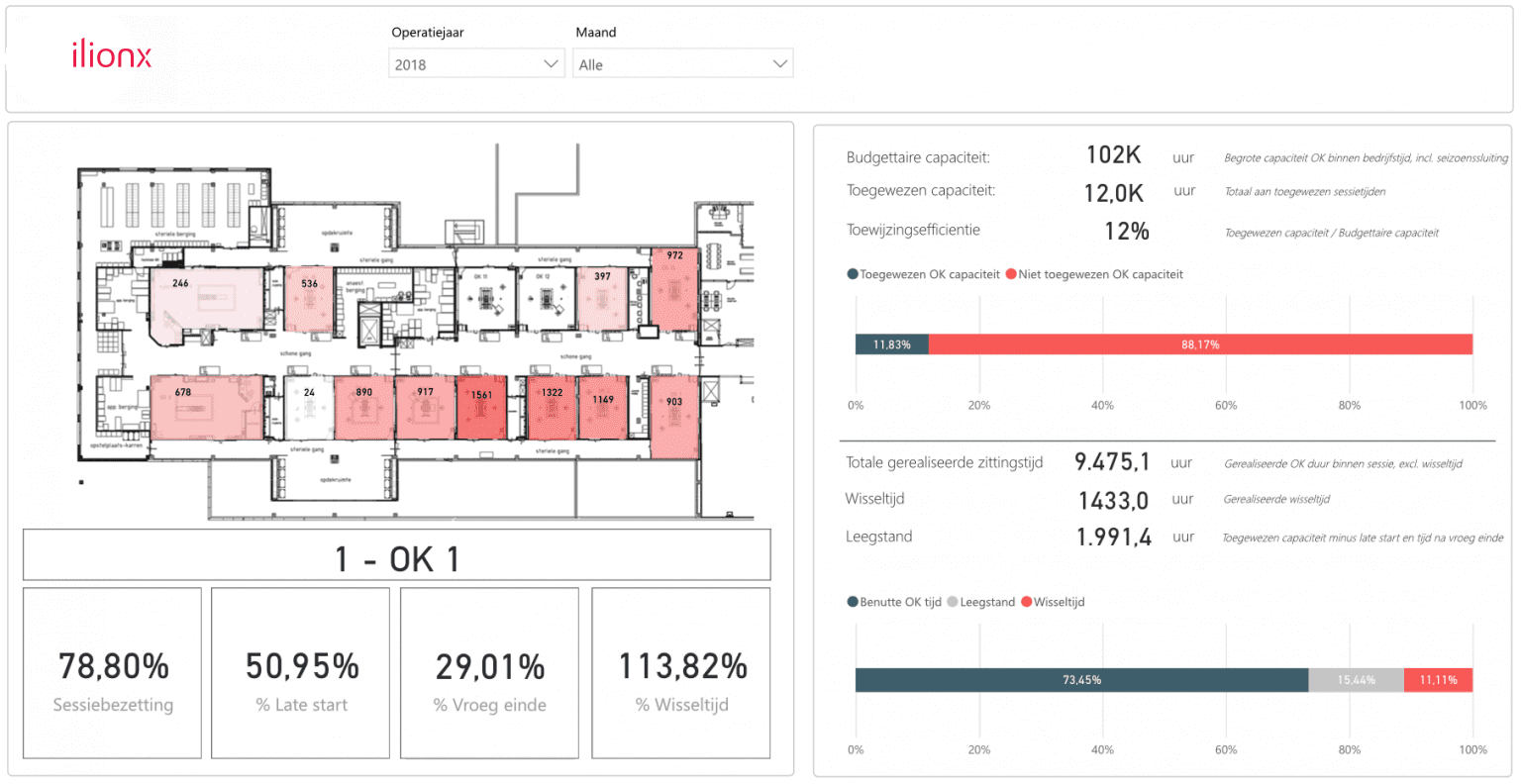Click the Sessiebezetting 78,80% card

point(112,673)
